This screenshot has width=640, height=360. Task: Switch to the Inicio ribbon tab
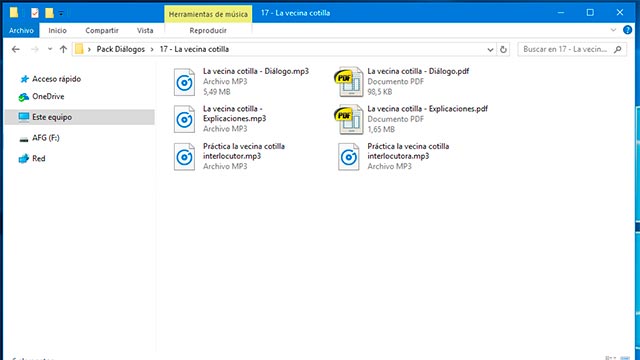(x=57, y=31)
